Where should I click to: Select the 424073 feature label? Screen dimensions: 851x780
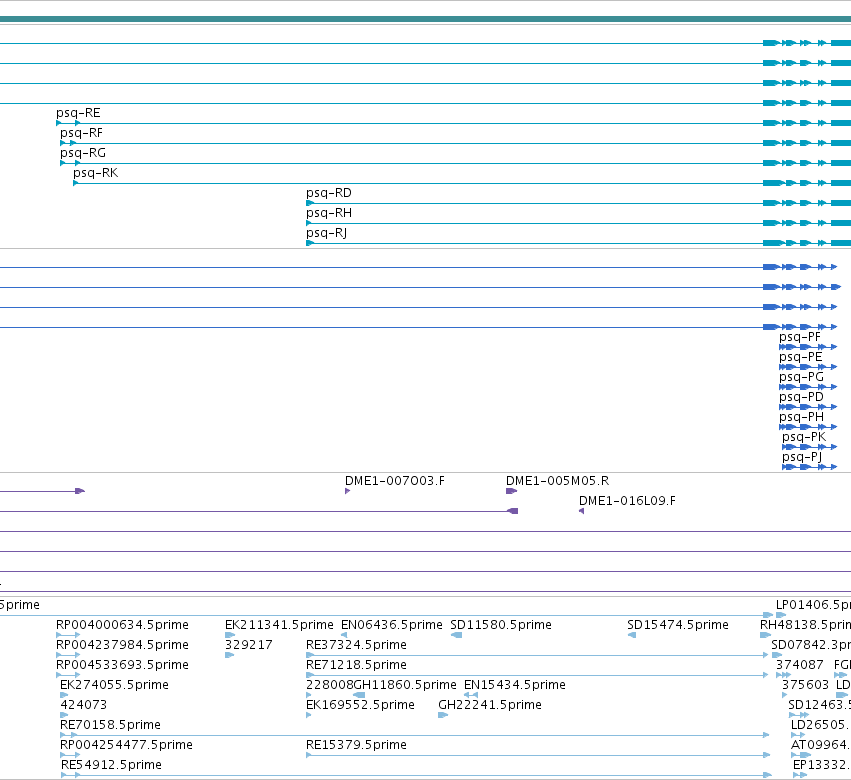point(84,705)
